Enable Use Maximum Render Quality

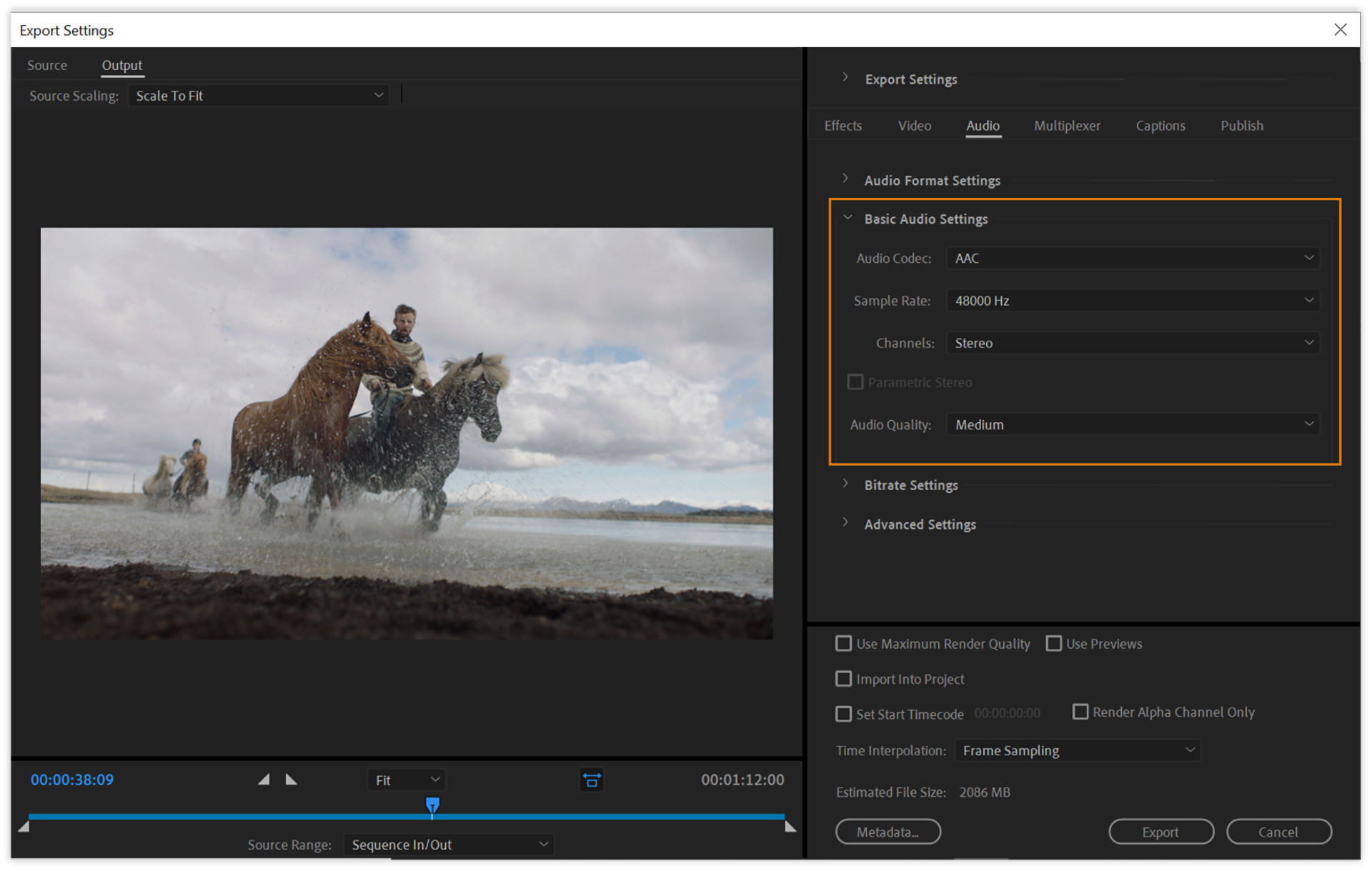click(843, 643)
